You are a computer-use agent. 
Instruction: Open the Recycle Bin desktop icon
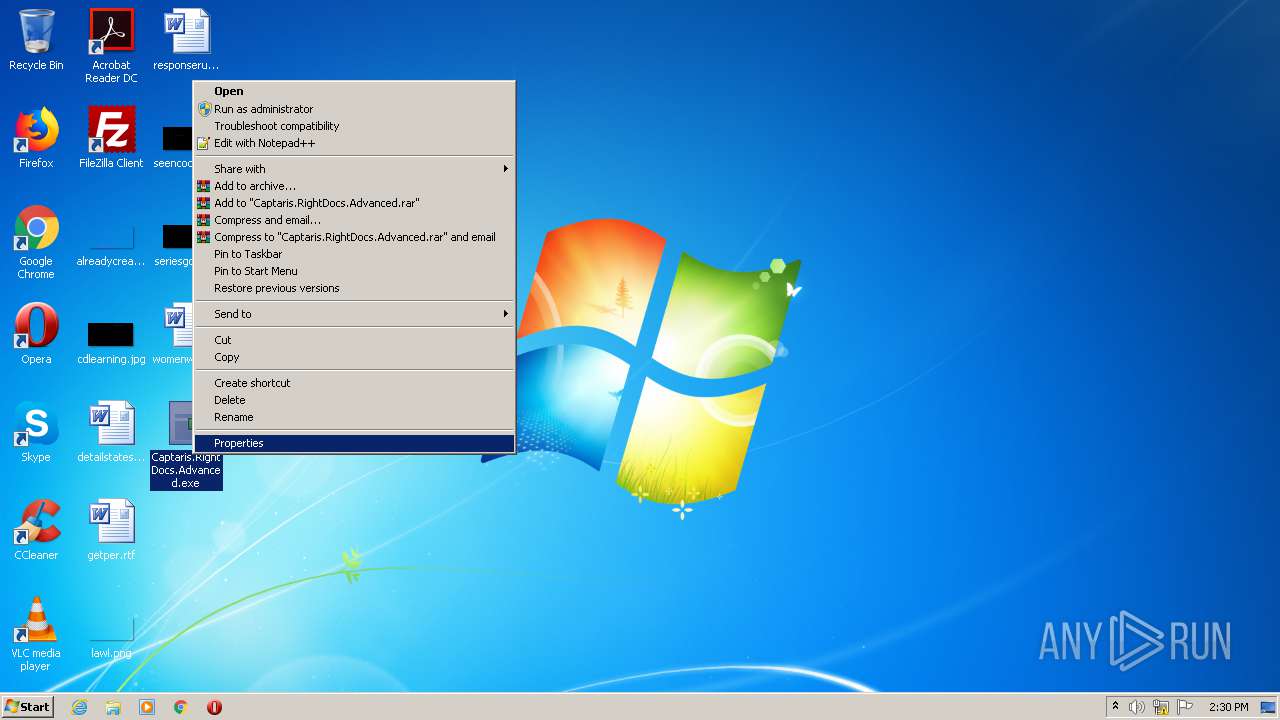(x=36, y=40)
